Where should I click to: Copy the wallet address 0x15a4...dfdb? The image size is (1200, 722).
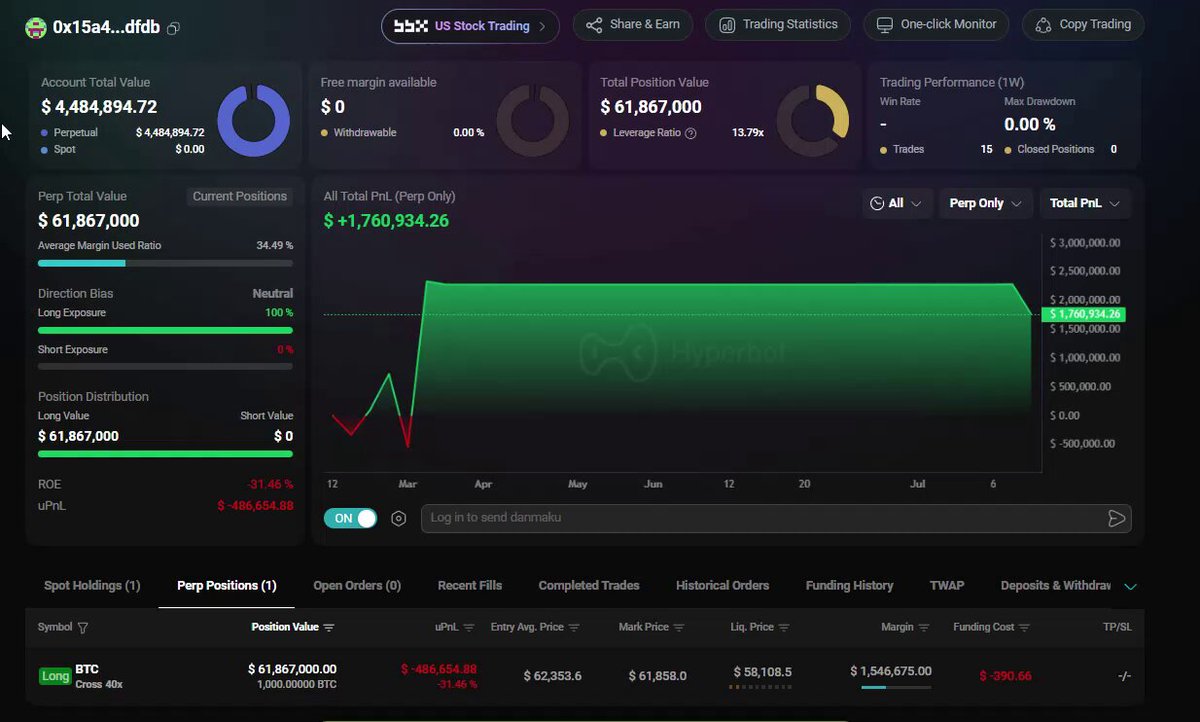point(174,28)
